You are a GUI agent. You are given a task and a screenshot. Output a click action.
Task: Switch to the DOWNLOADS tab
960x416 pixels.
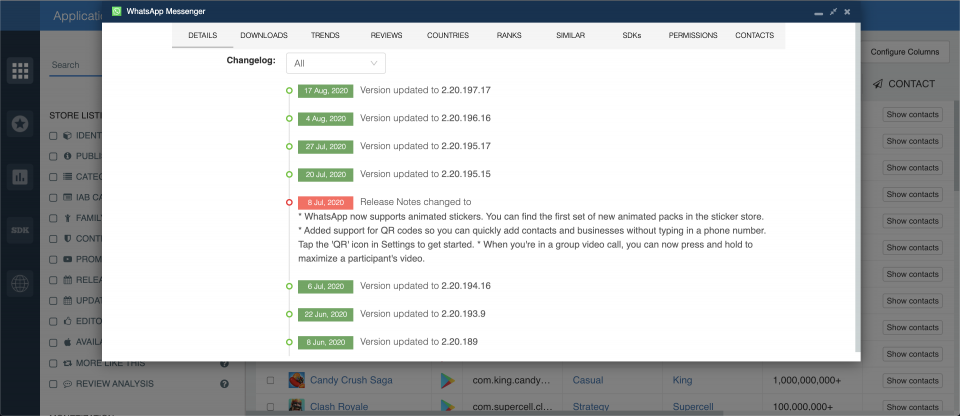(264, 36)
